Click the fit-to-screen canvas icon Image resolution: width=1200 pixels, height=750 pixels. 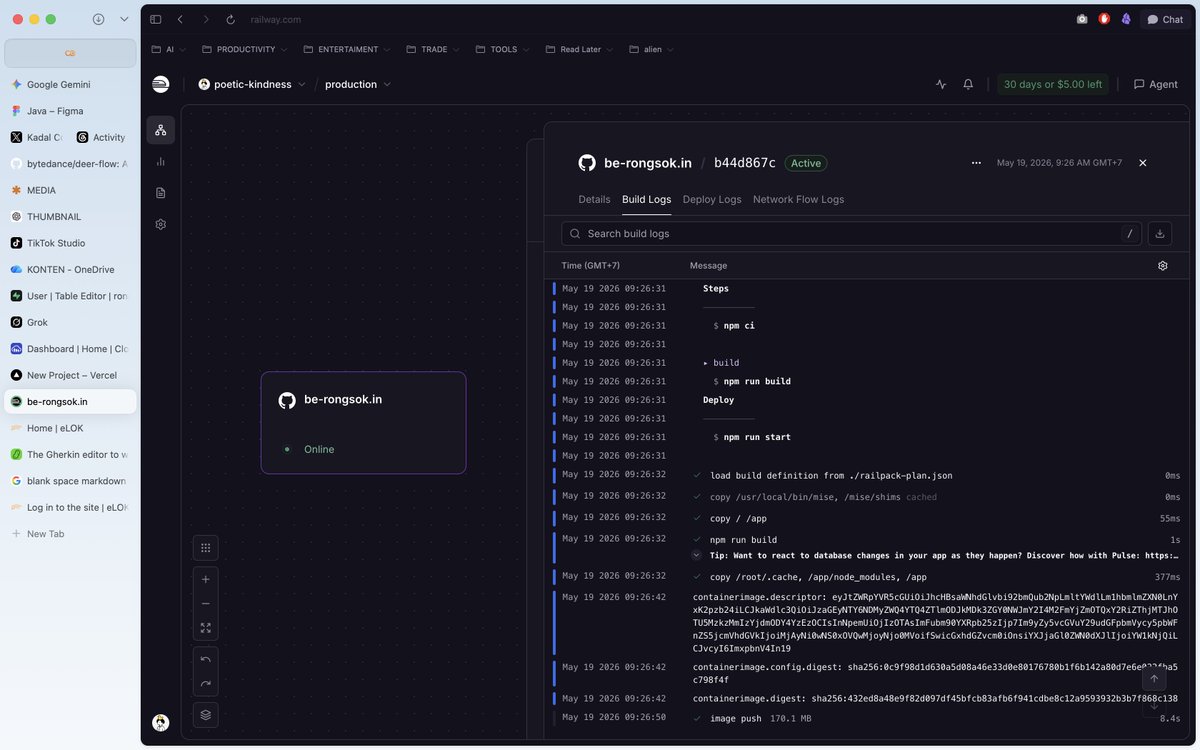[205, 628]
